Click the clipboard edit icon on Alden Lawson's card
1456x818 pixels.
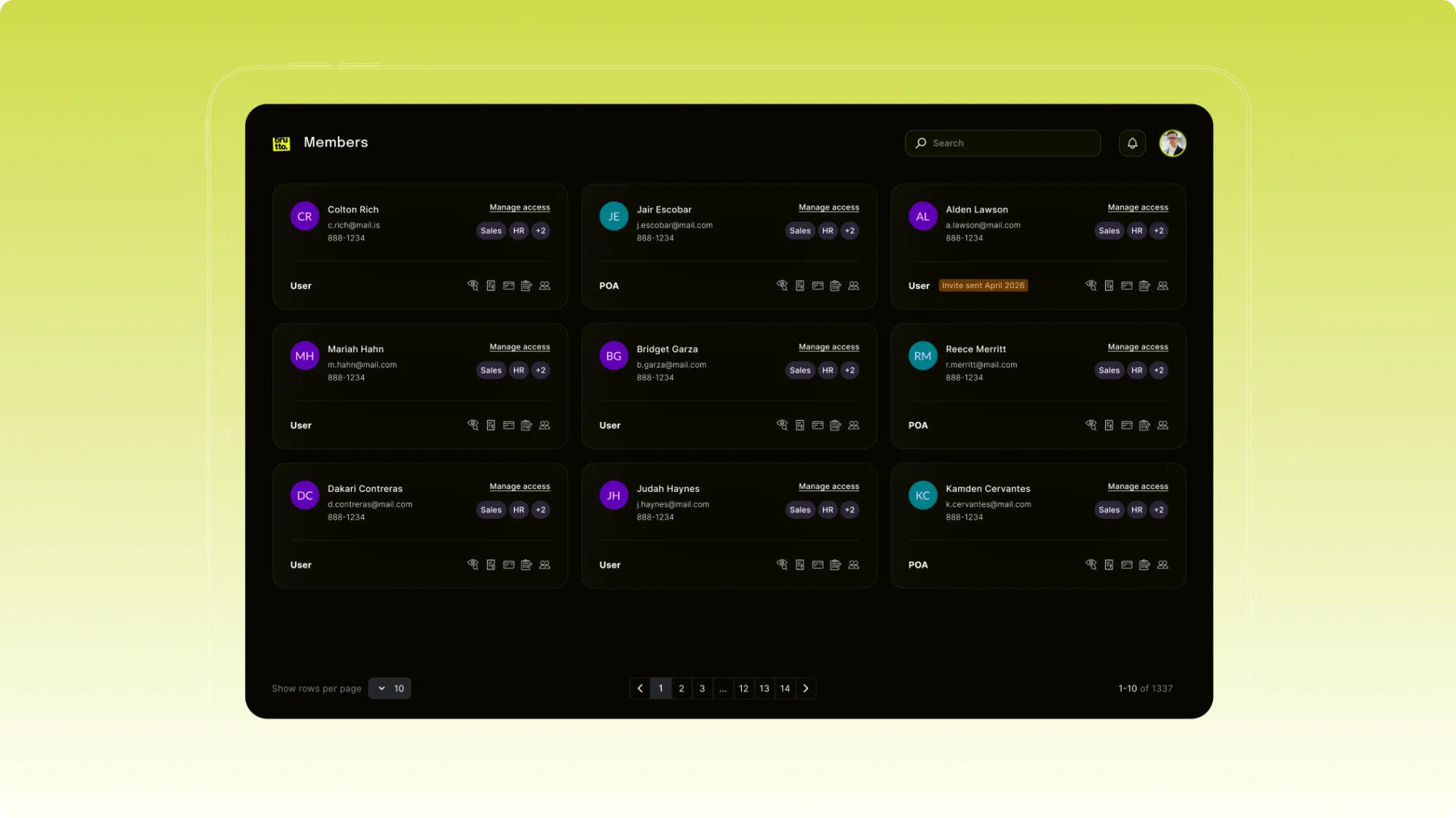1144,285
